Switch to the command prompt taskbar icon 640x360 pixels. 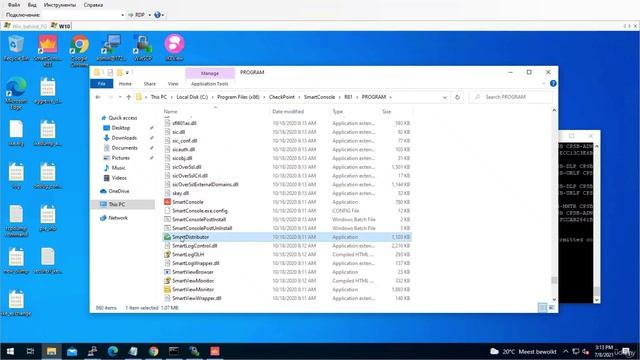[x=174, y=351]
